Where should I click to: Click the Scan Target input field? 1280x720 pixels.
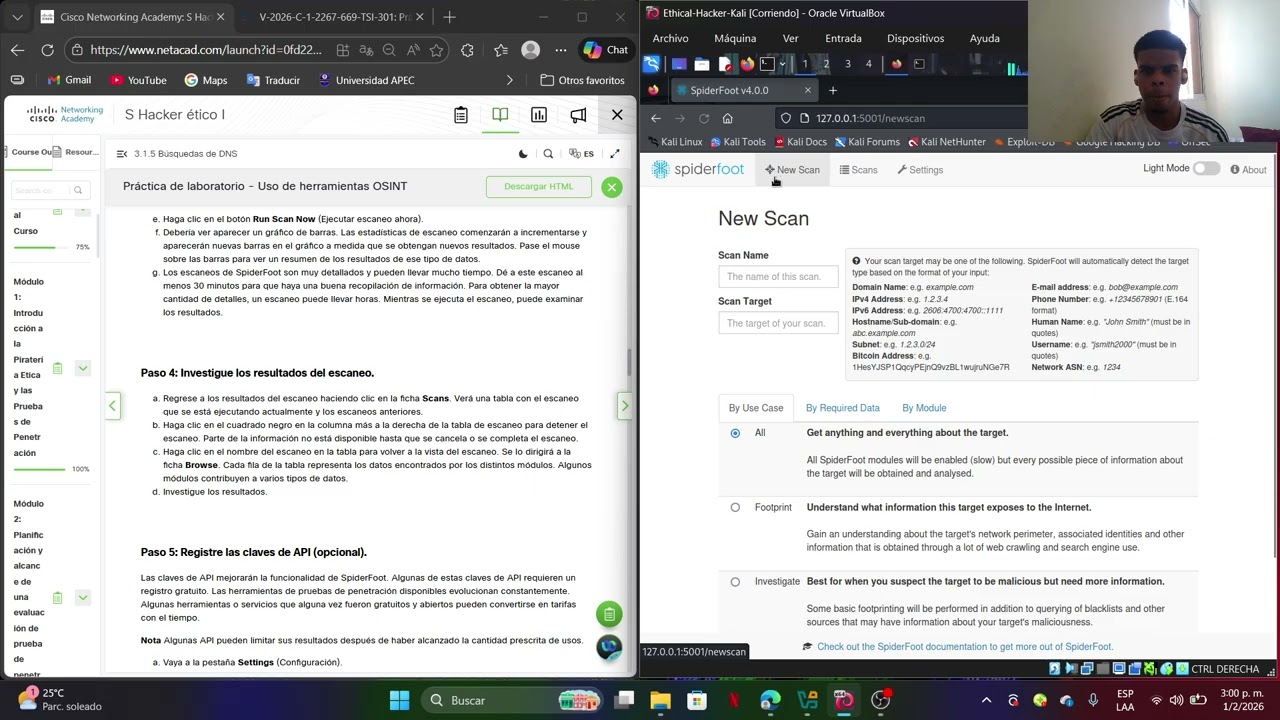(778, 323)
